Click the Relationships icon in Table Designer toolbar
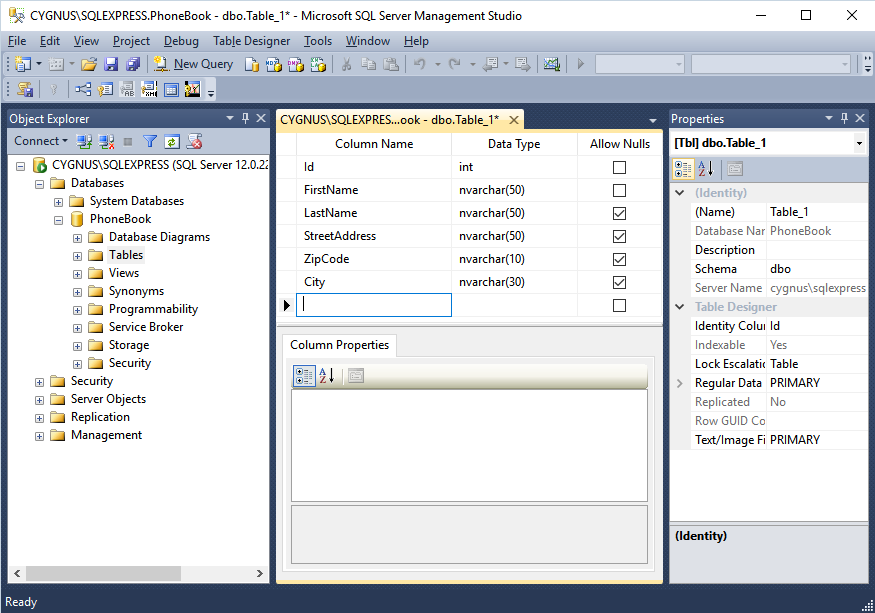The image size is (875, 613). (x=83, y=89)
